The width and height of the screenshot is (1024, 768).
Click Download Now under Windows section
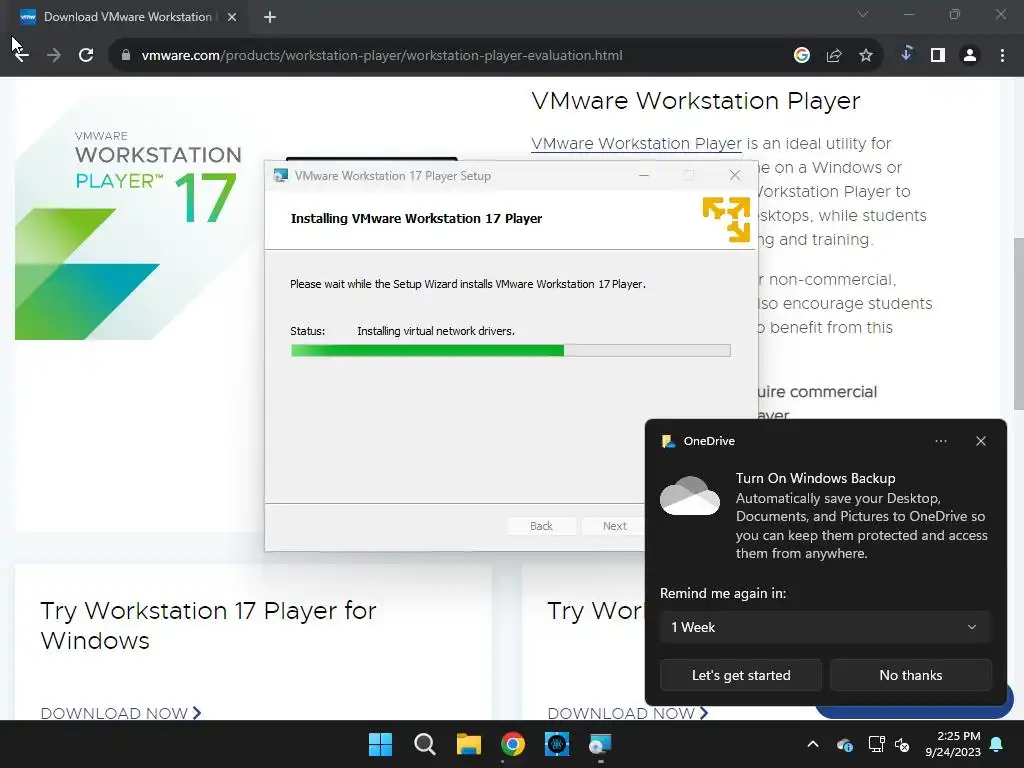[x=121, y=712]
